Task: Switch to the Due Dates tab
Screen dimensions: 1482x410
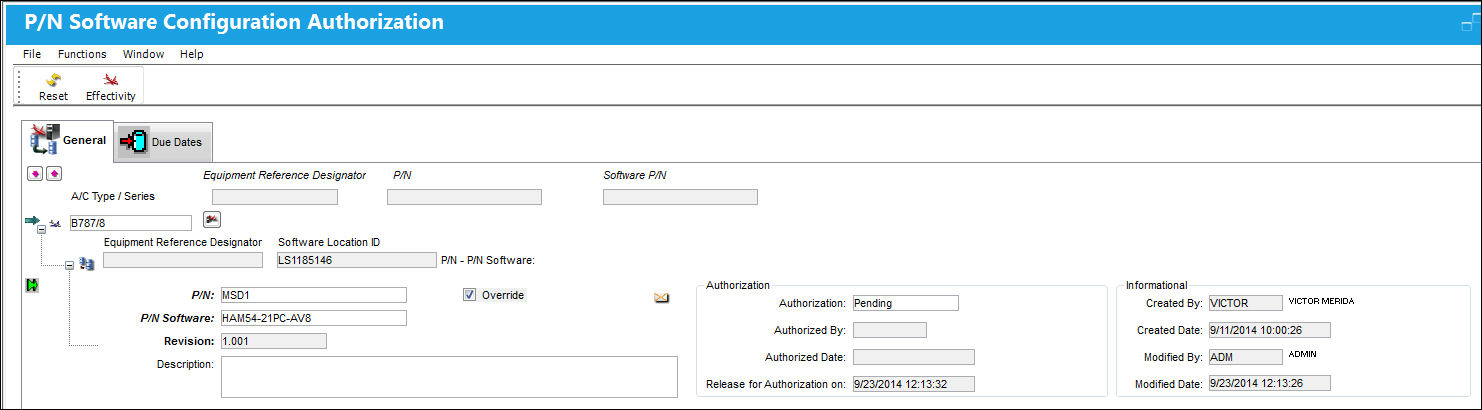Action: pyautogui.click(x=164, y=142)
